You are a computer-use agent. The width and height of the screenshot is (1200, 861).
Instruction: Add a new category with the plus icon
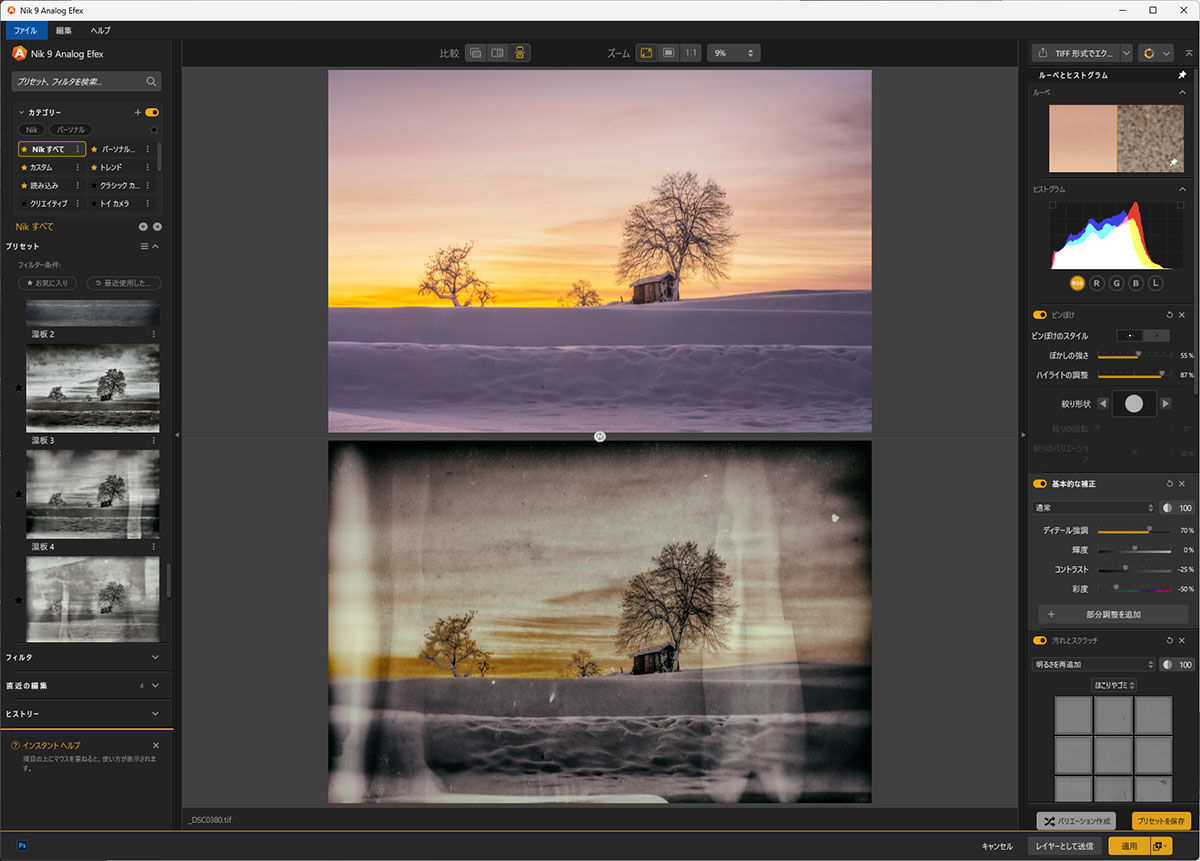pos(138,113)
